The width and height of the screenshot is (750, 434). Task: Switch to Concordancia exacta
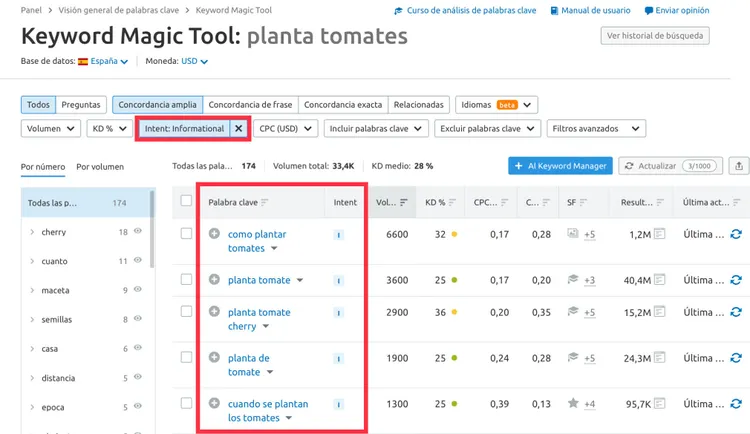point(343,104)
